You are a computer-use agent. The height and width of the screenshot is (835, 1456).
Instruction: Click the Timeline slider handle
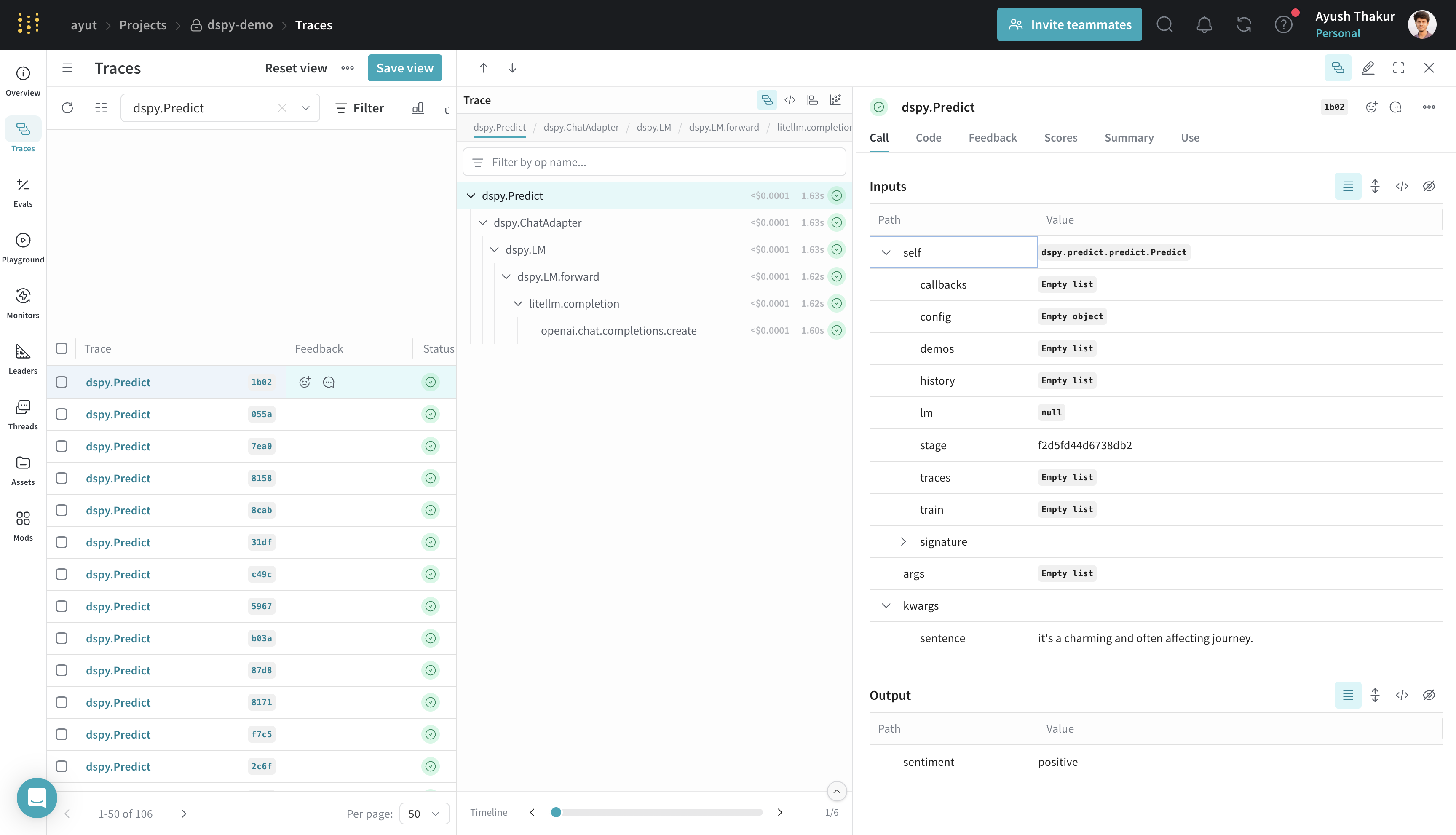(556, 812)
